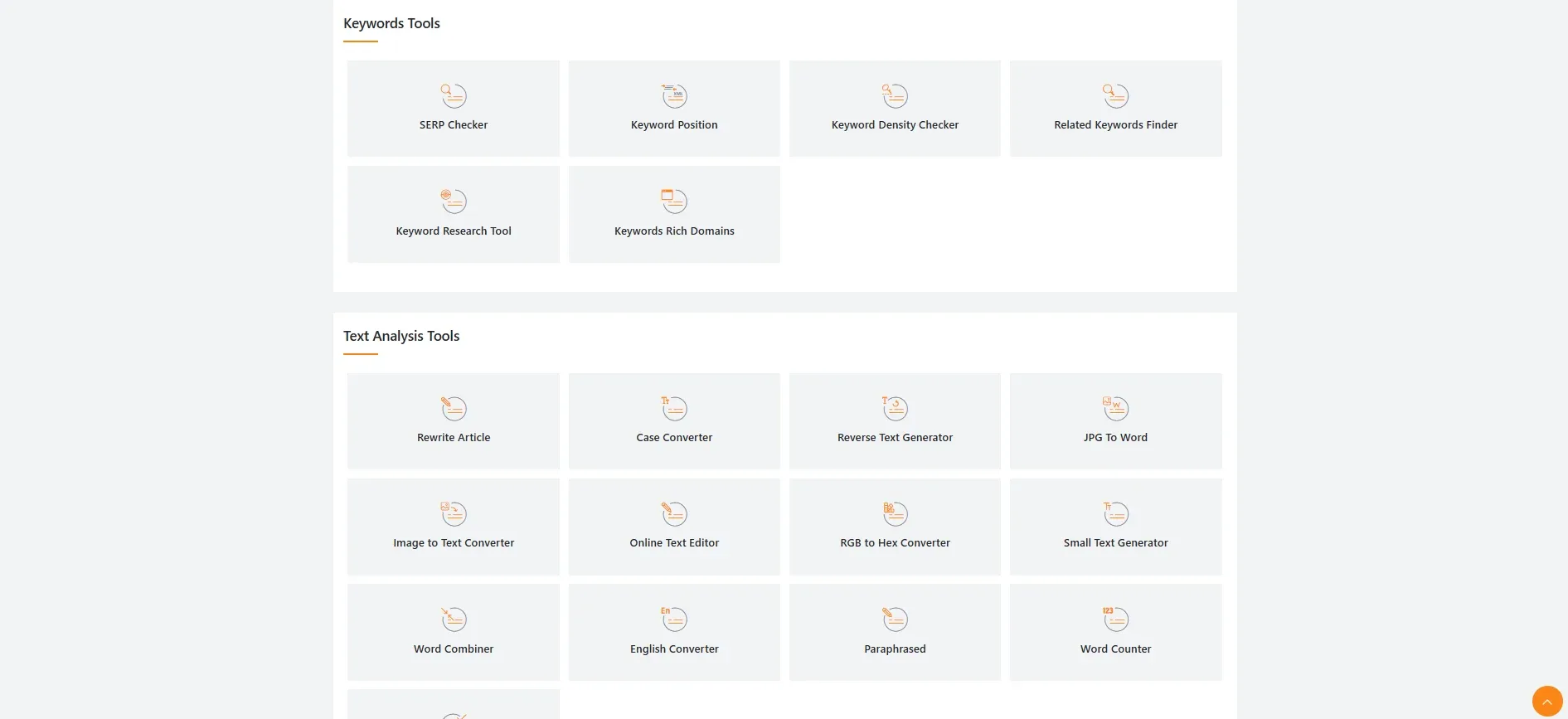Open the Keyword Position tool icon
Screen dimensions: 1568x719
pos(674,95)
